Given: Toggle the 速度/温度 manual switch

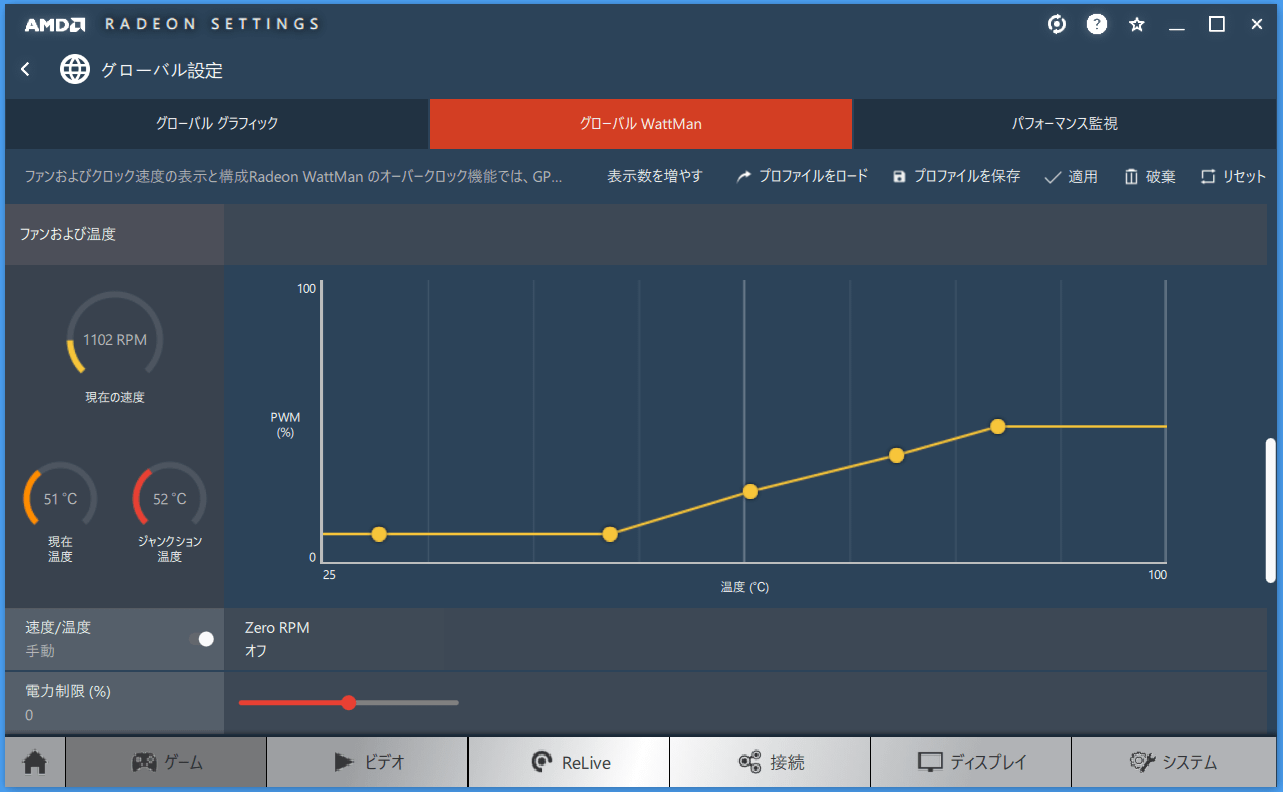Looking at the screenshot, I should (202, 639).
